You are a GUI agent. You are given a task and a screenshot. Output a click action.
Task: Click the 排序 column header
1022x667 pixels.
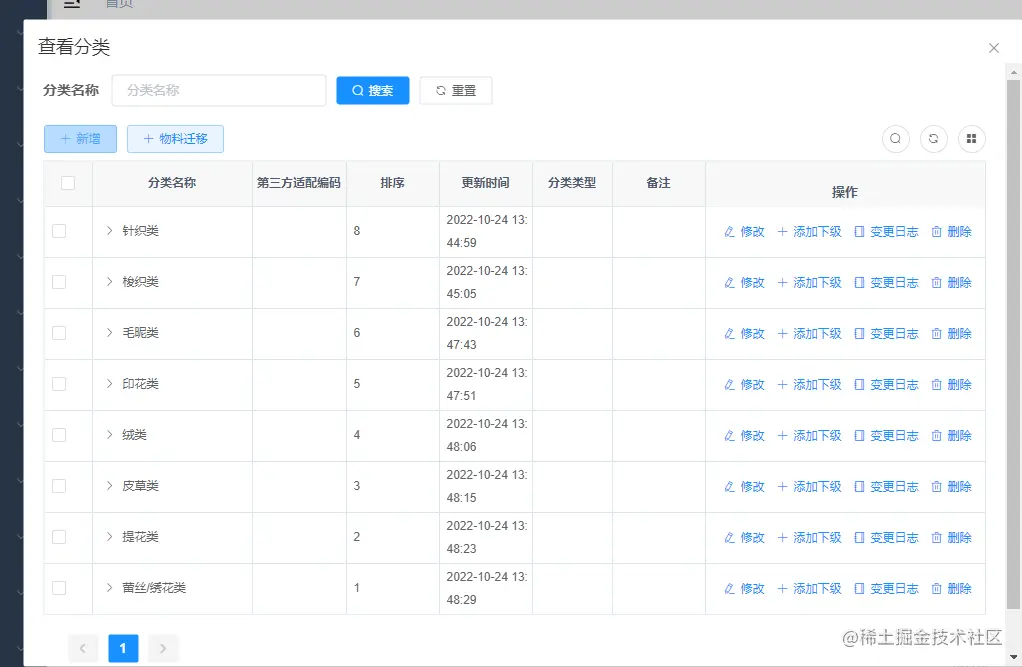click(x=392, y=183)
